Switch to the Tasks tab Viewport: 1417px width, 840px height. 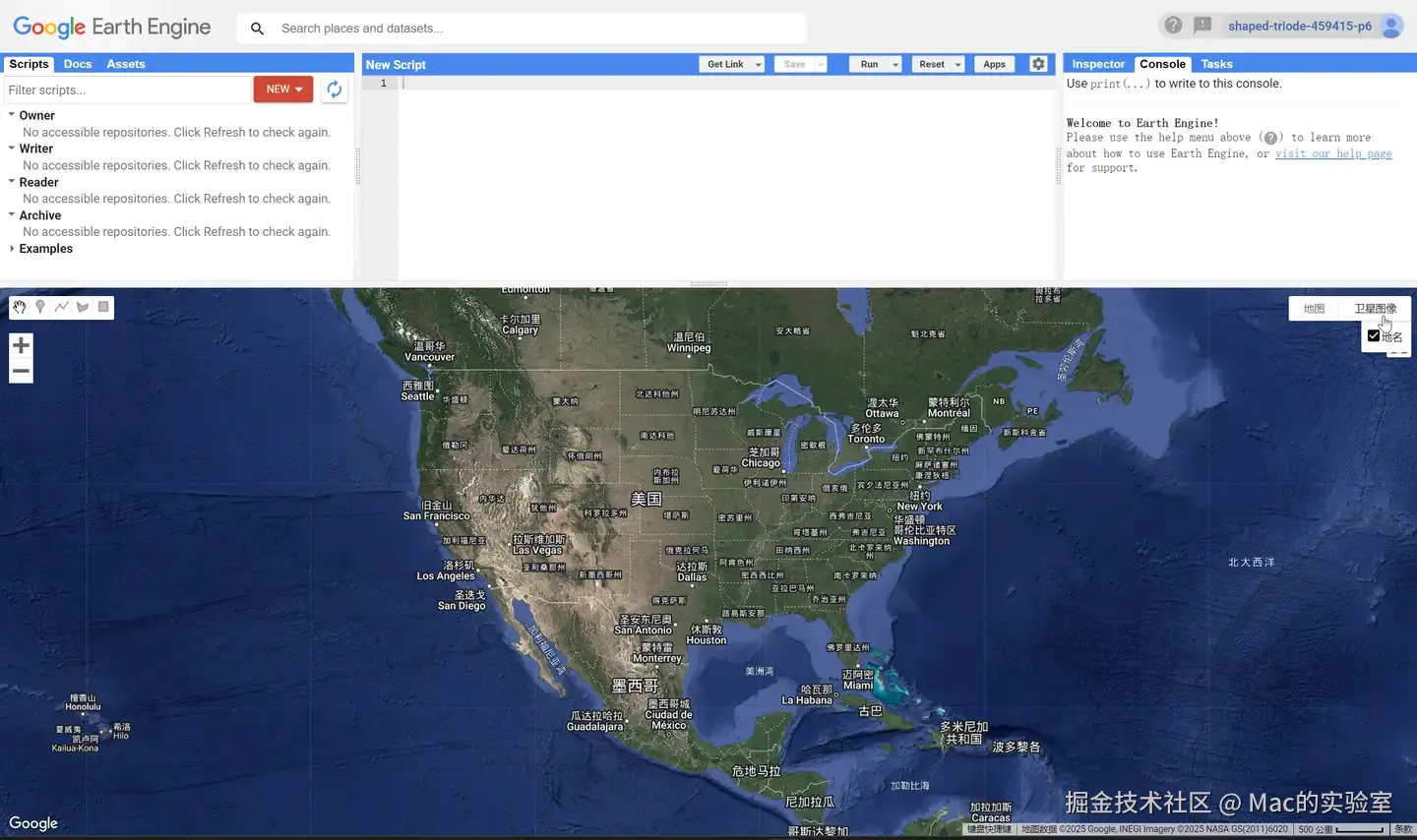click(1217, 64)
